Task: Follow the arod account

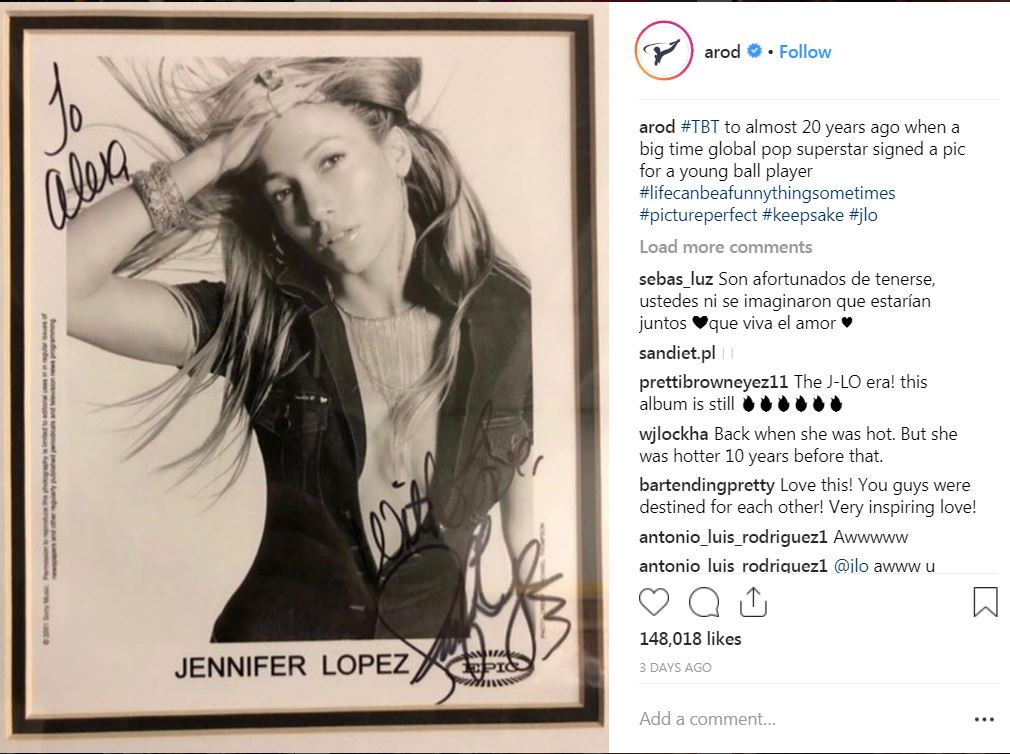Action: coord(805,52)
